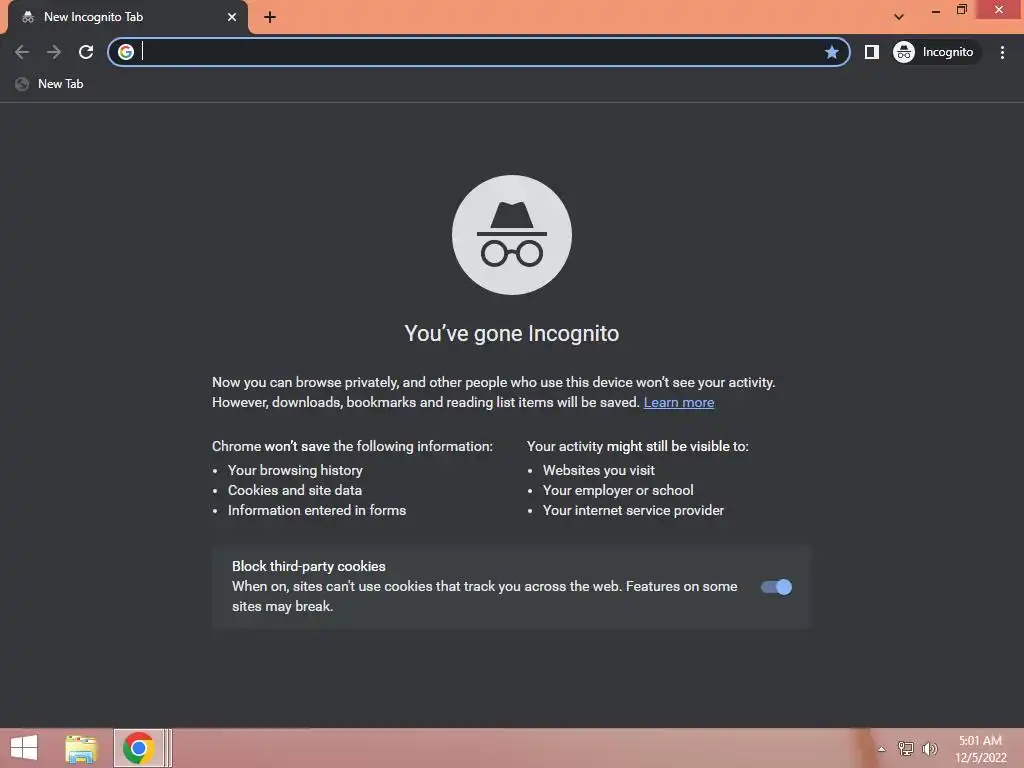This screenshot has height=768, width=1024.
Task: Click 'Websites you visit' list item
Action: tap(598, 470)
